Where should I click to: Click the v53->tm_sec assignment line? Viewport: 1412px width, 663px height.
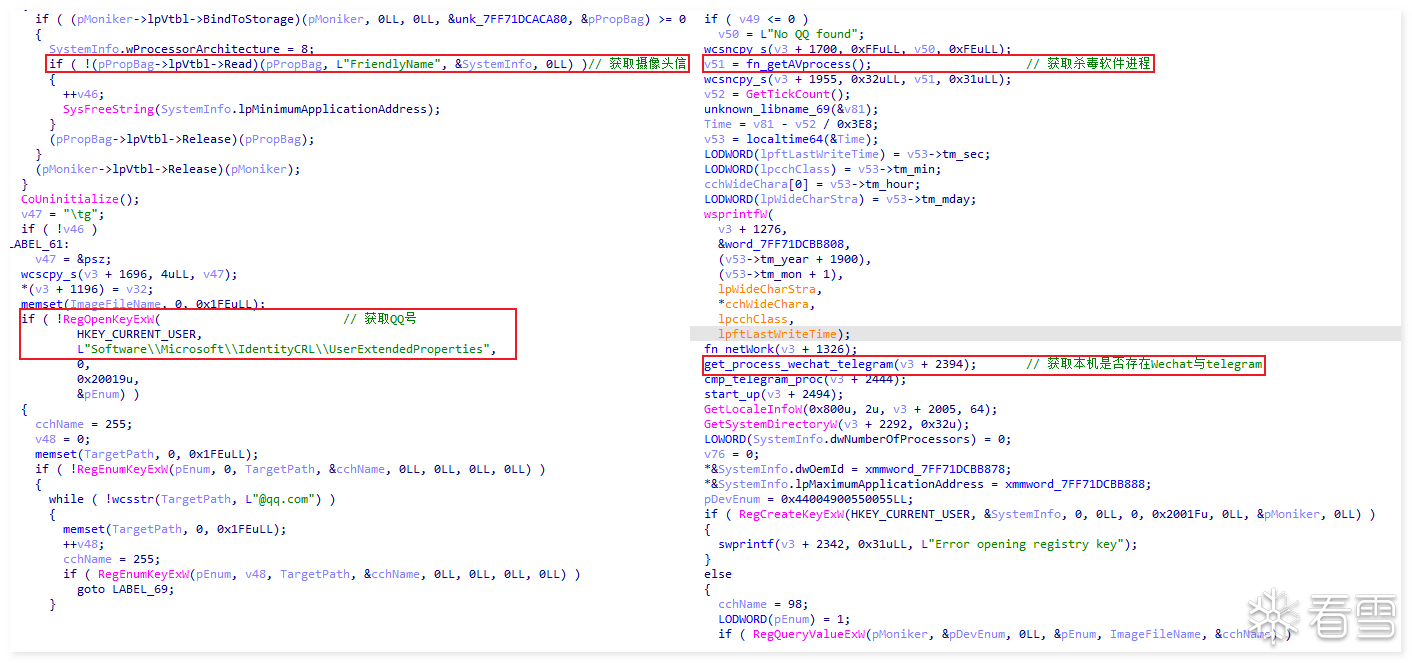tap(847, 154)
